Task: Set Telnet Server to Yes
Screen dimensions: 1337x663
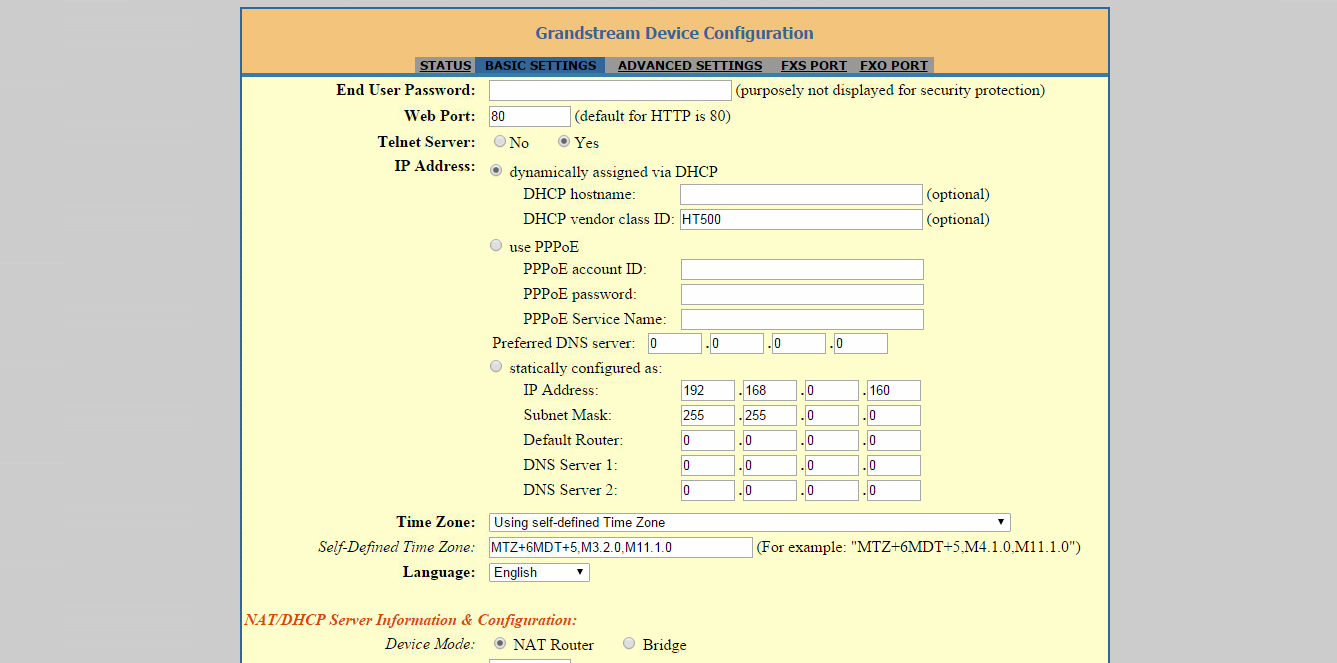Action: click(x=564, y=142)
